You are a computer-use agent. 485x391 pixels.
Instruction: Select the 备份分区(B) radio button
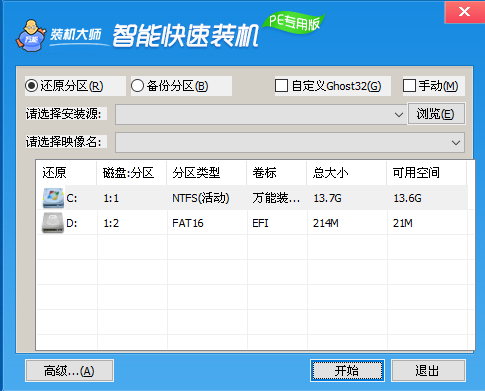click(x=137, y=86)
